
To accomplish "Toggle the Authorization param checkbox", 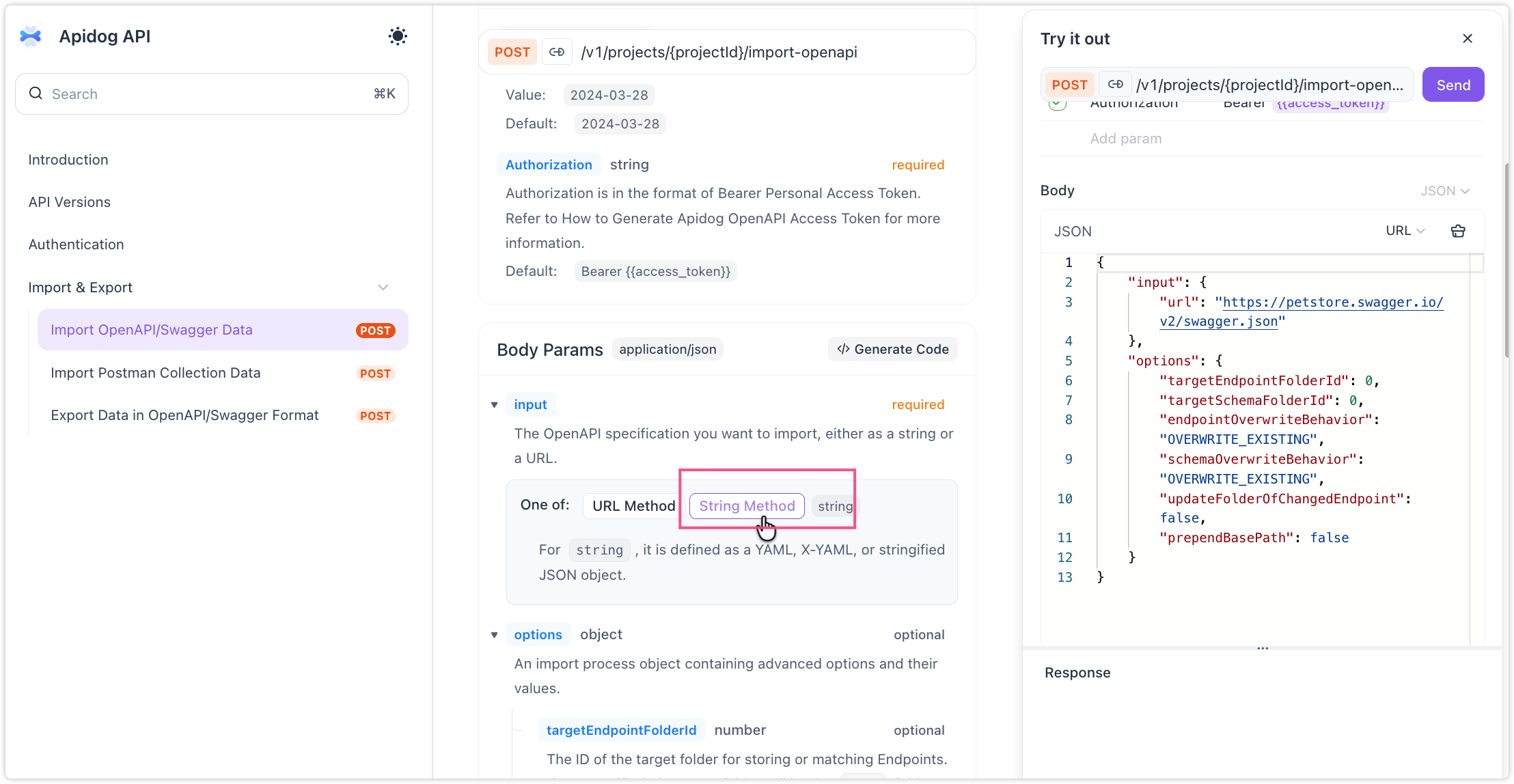I will click(1058, 104).
